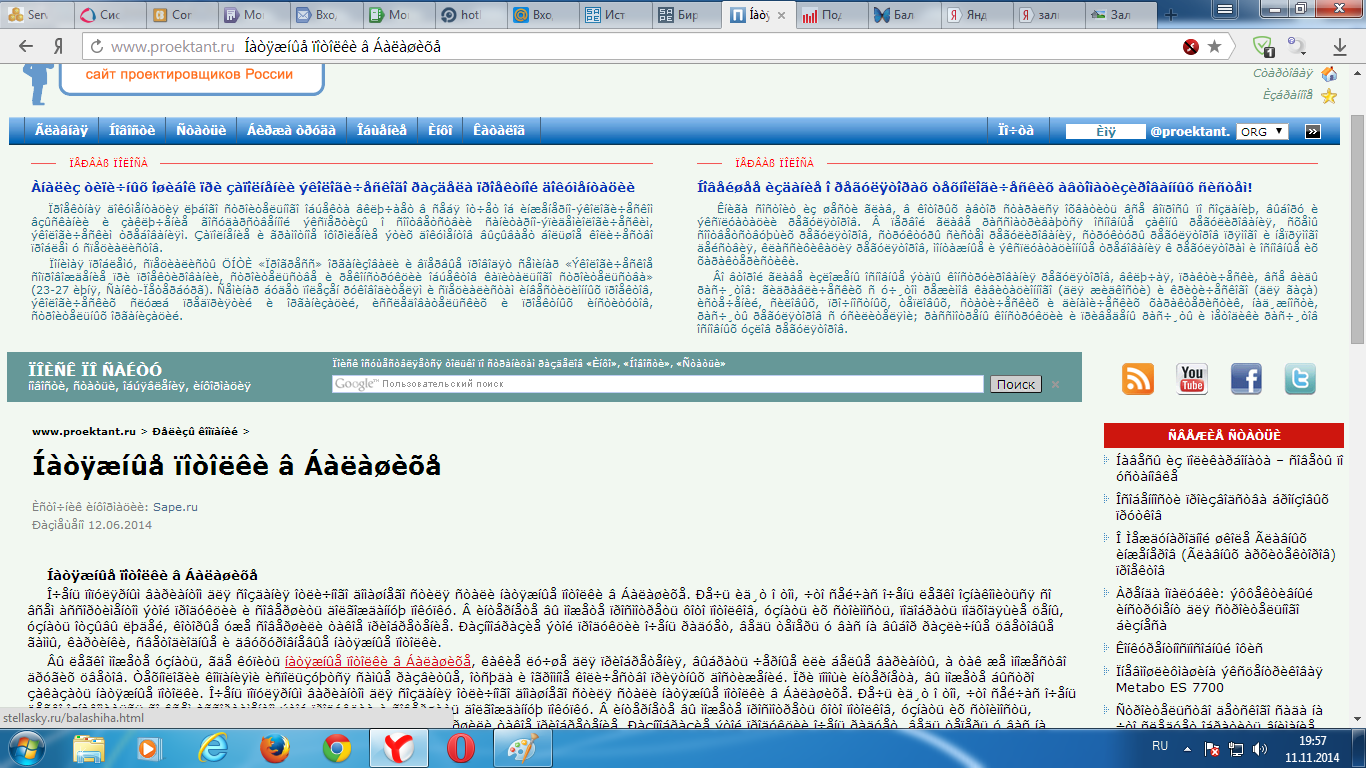Click the red blocked-content icon in address bar
This screenshot has height=768, width=1366.
(1190, 47)
